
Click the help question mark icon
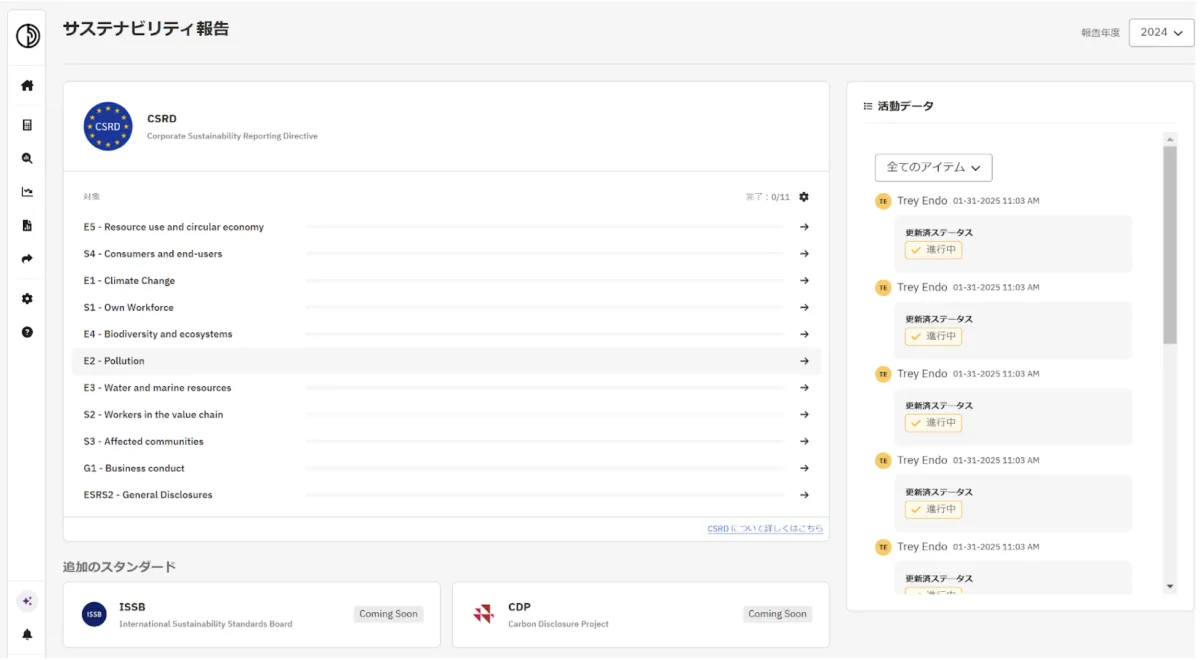pos(27,332)
